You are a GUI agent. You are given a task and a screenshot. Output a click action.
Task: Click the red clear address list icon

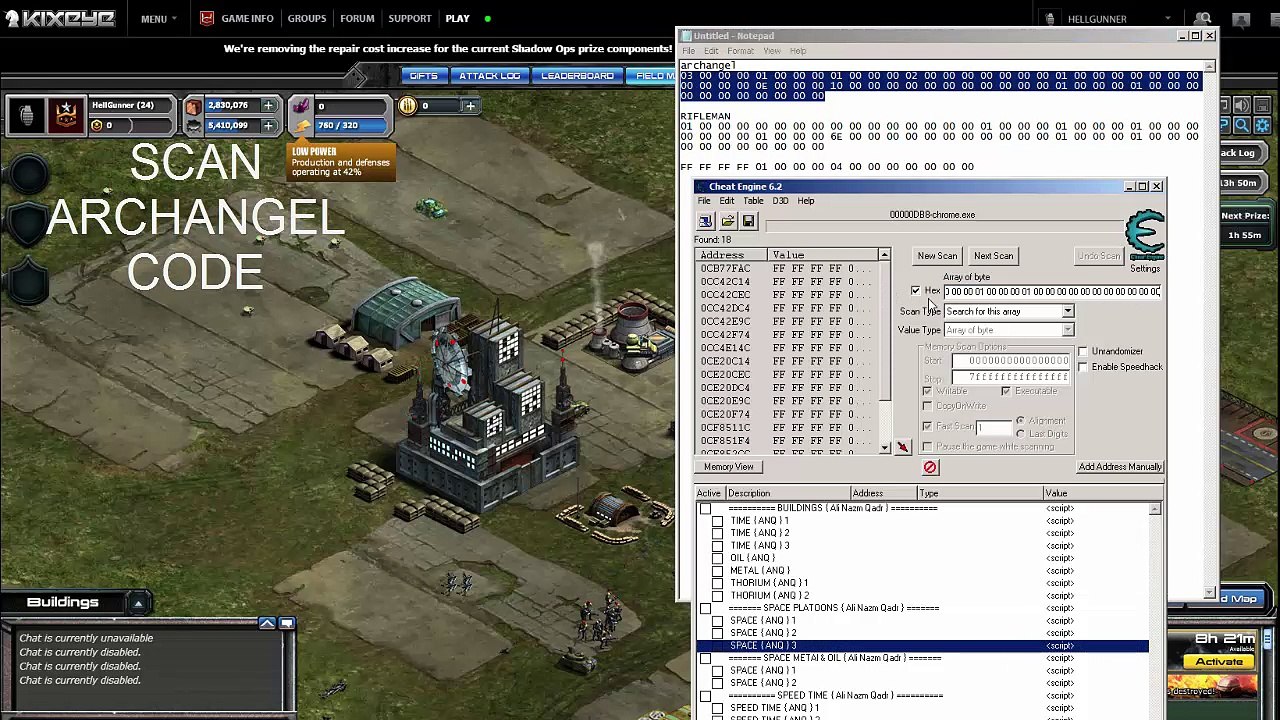[x=930, y=467]
